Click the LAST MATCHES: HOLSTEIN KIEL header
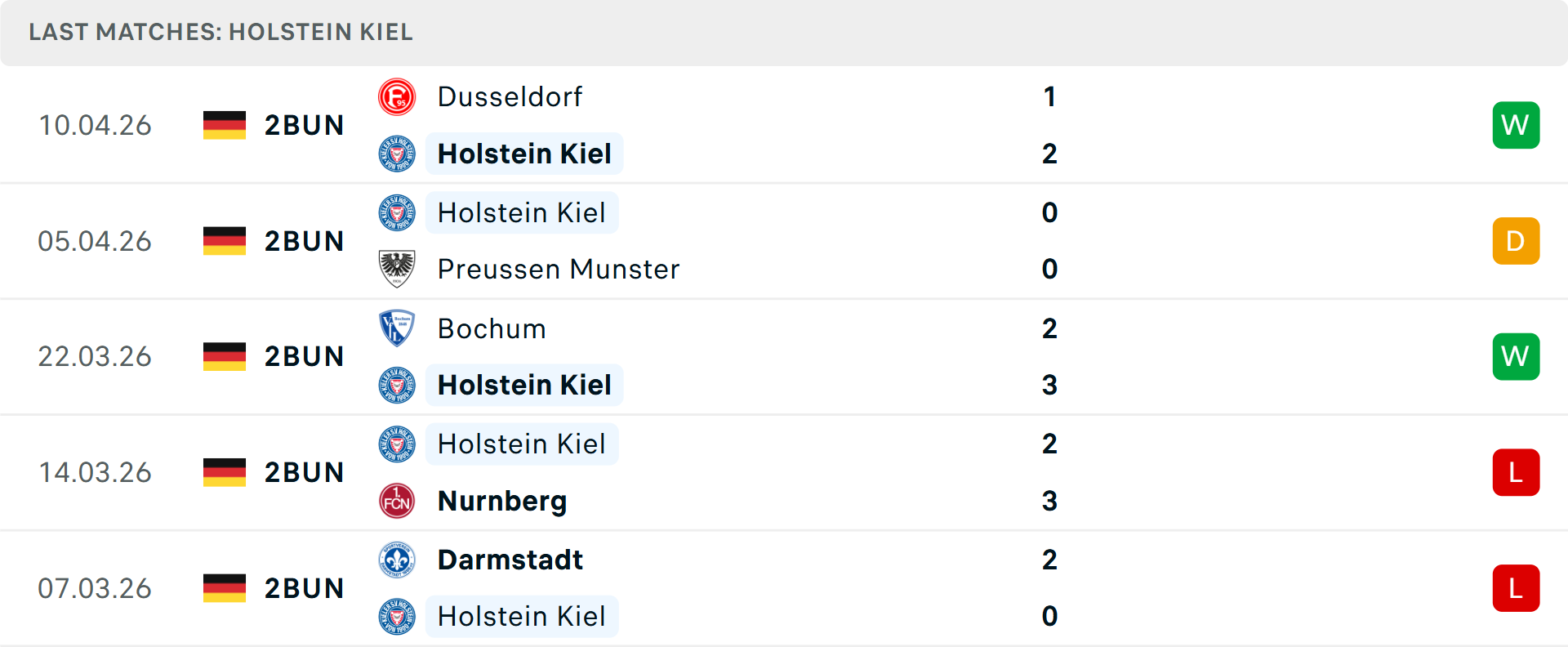 [221, 33]
